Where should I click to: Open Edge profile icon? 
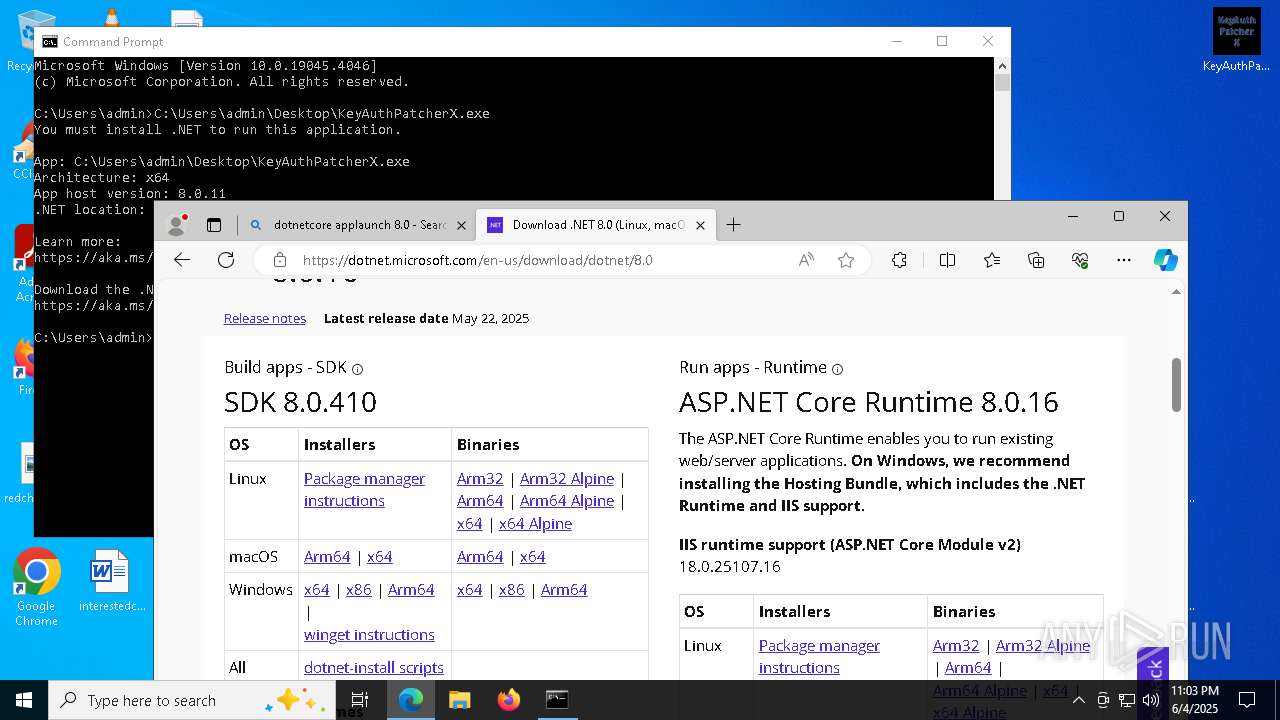[x=177, y=225]
